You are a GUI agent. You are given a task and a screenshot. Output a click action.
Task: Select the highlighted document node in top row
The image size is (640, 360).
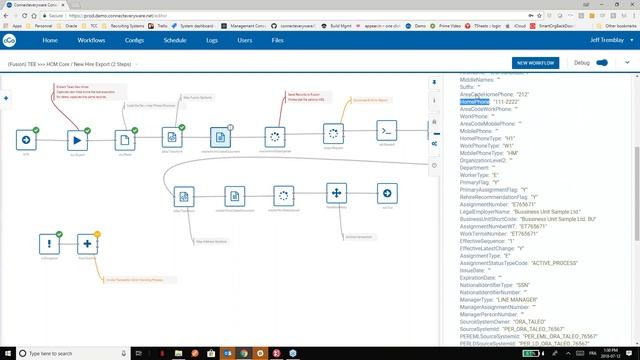[220, 138]
